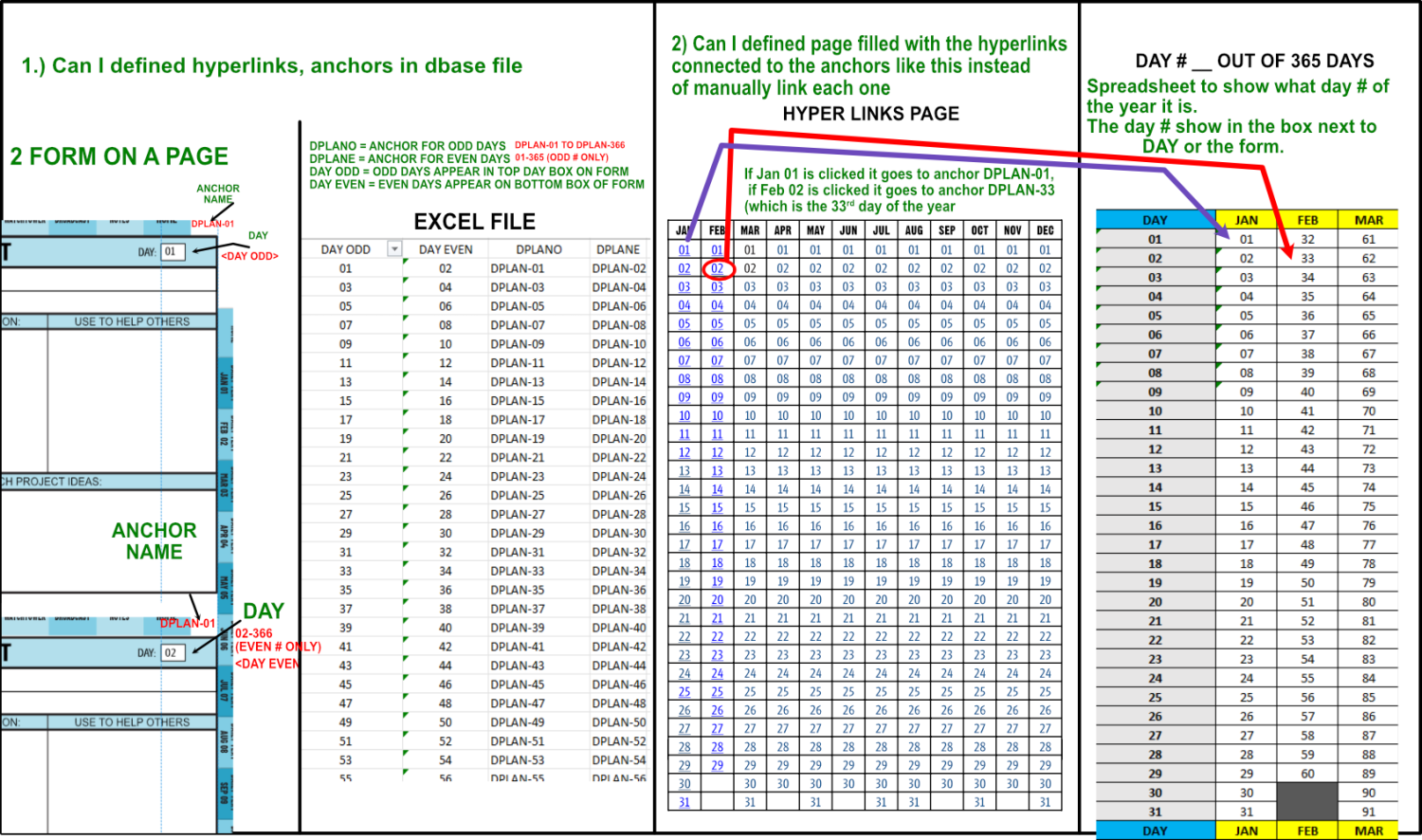1422x840 pixels.
Task: Click the DAY field showing 01
Action: click(171, 252)
